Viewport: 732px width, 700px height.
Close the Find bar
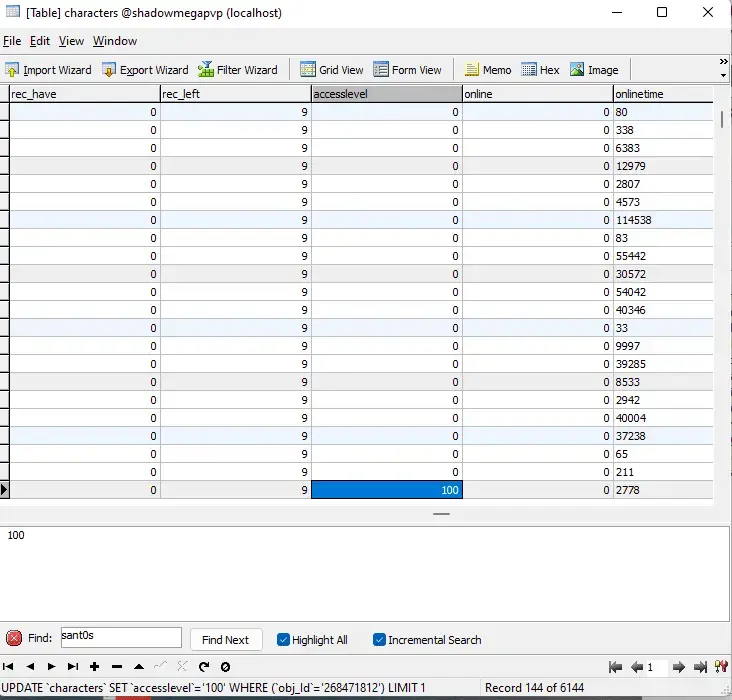[14, 638]
